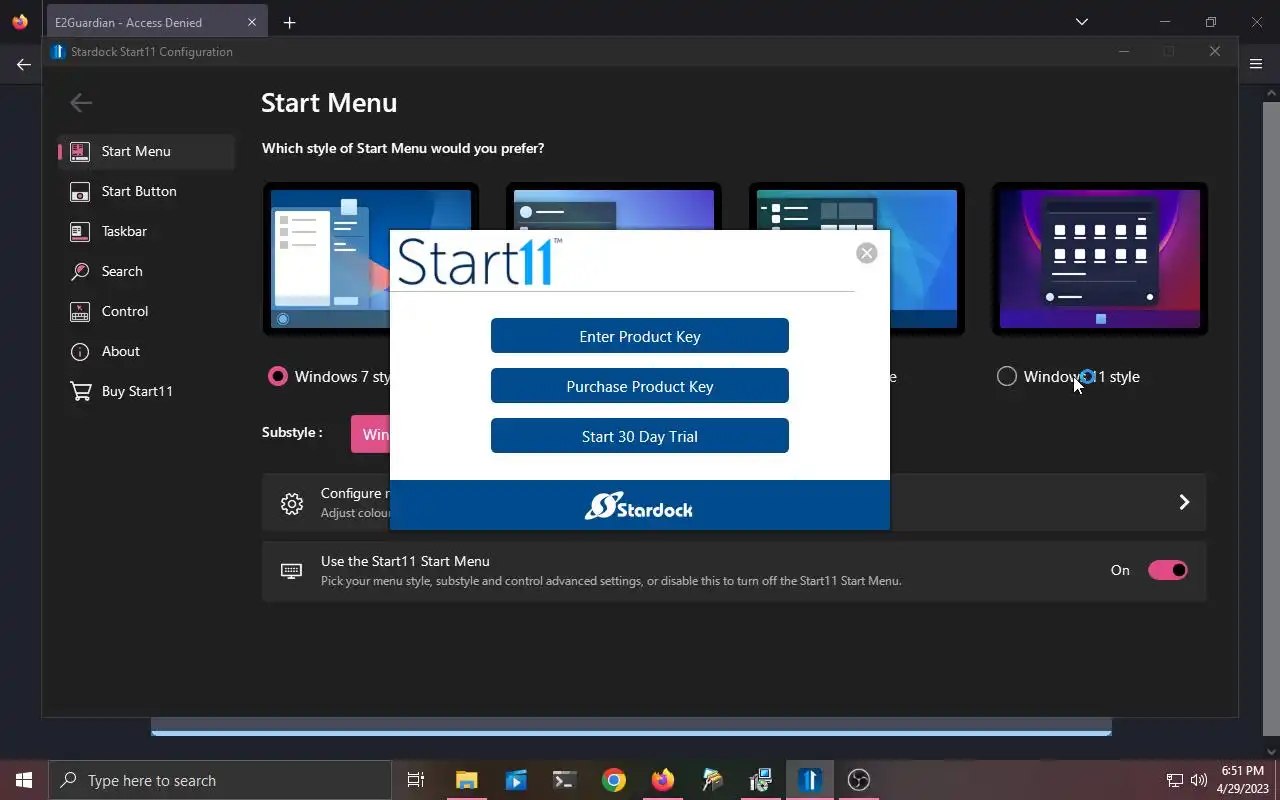This screenshot has height=800, width=1280.
Task: Click the network icon in system tray
Action: (x=1175, y=780)
